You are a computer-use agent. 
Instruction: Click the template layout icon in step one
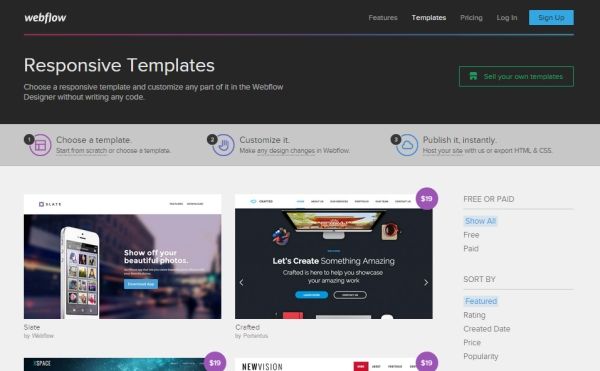(x=41, y=145)
